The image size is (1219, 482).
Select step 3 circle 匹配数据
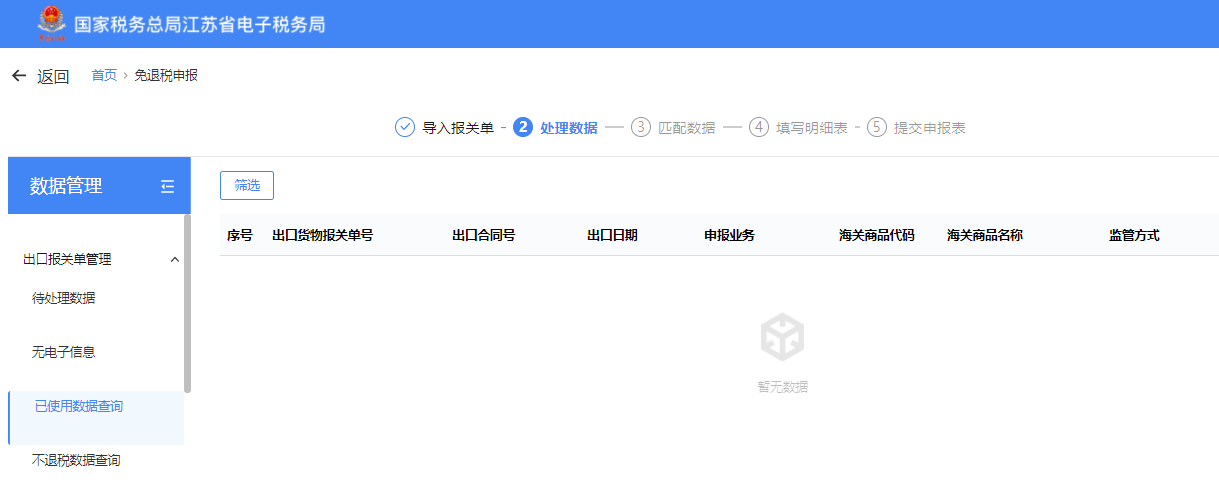point(640,127)
